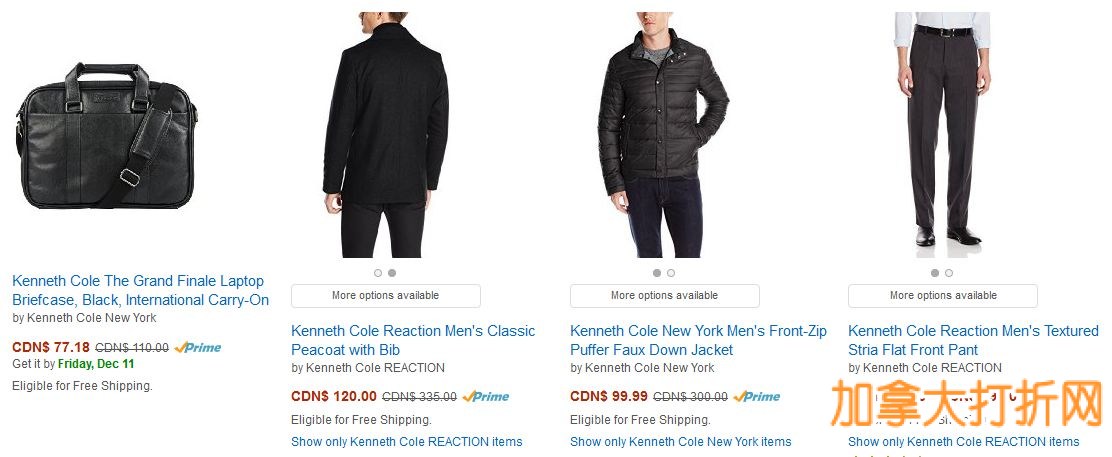The image size is (1112, 457).
Task: Show only Kenneth Cole New York items
Action: coord(680,442)
